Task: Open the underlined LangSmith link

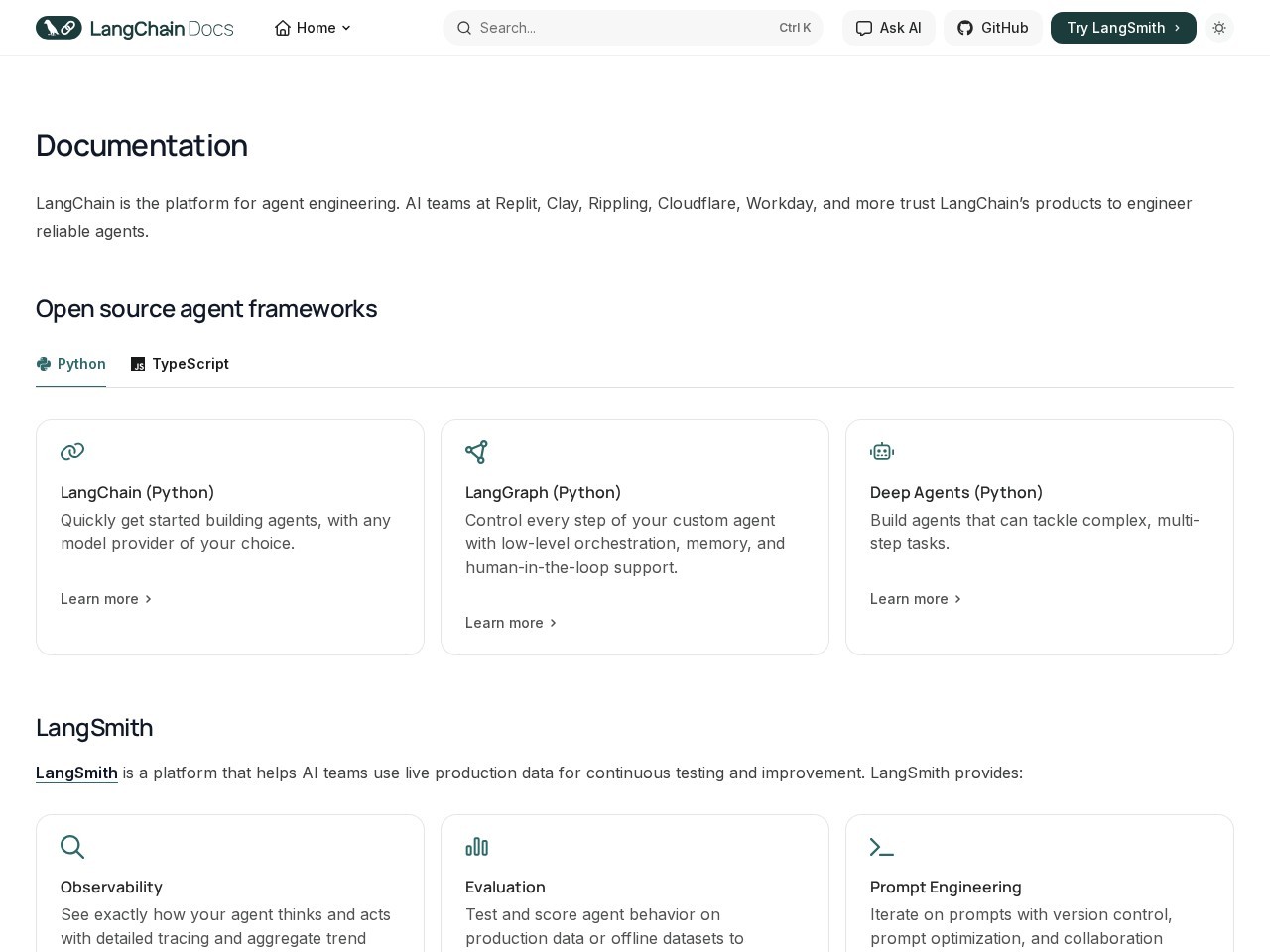Action: click(x=76, y=773)
